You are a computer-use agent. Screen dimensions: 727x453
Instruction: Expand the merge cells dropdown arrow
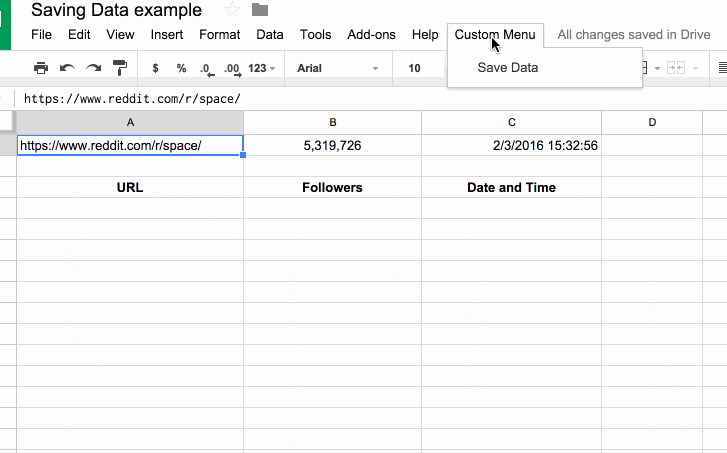click(x=695, y=69)
